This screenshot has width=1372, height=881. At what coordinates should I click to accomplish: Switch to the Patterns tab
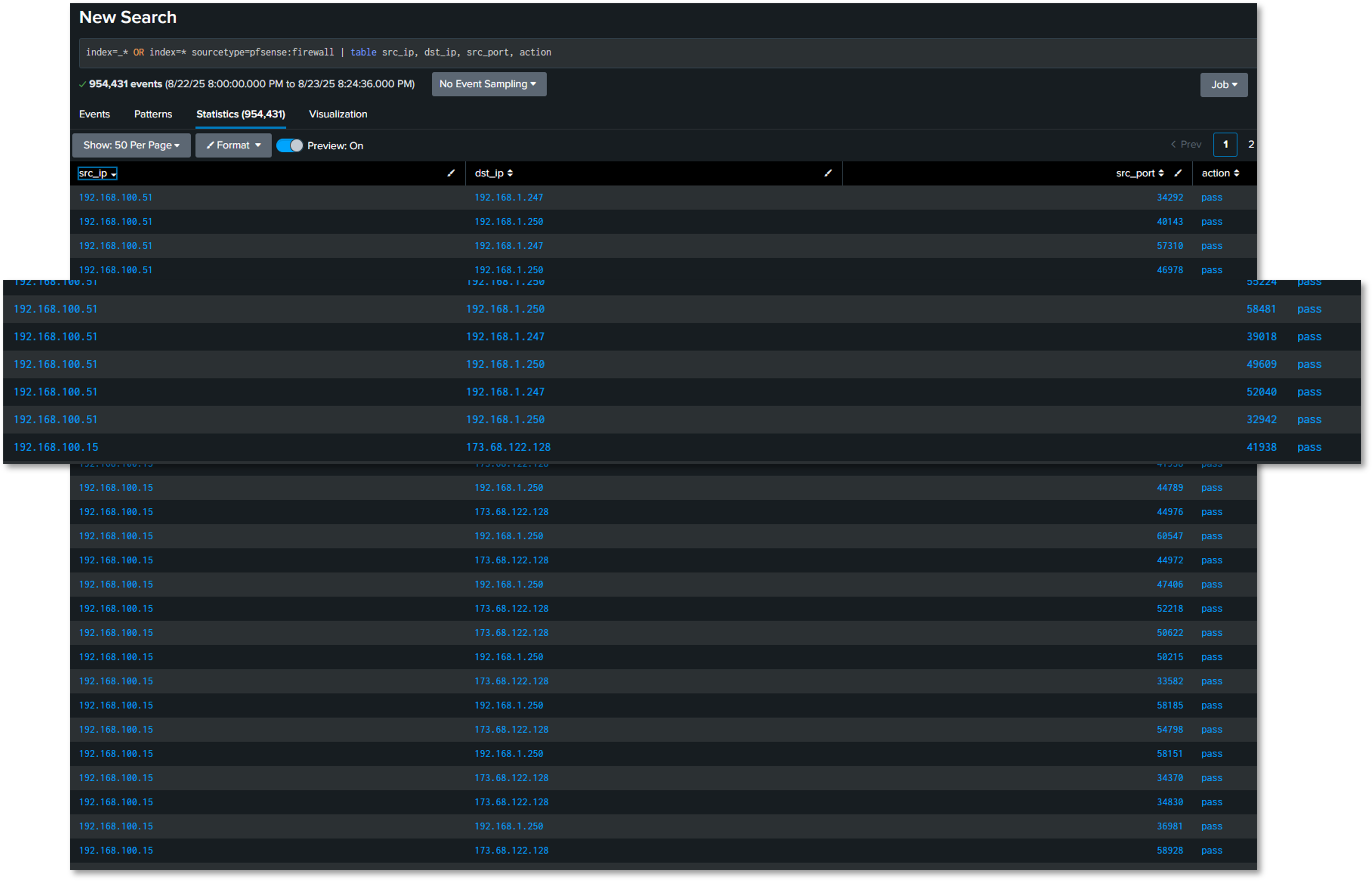pyautogui.click(x=153, y=114)
